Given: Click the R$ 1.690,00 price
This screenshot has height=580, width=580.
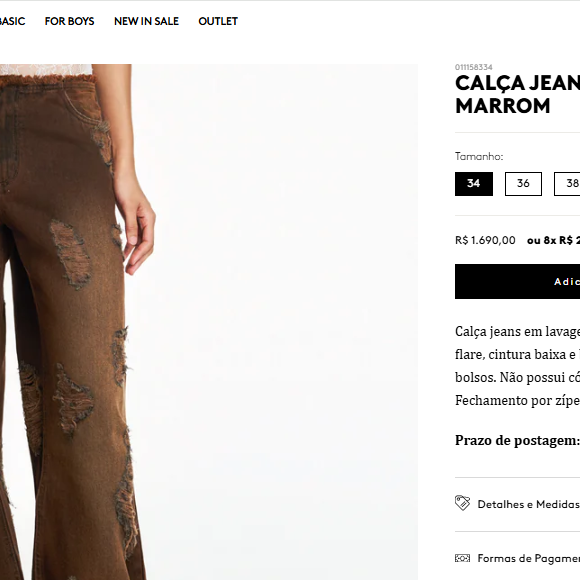Looking at the screenshot, I should coord(485,240).
